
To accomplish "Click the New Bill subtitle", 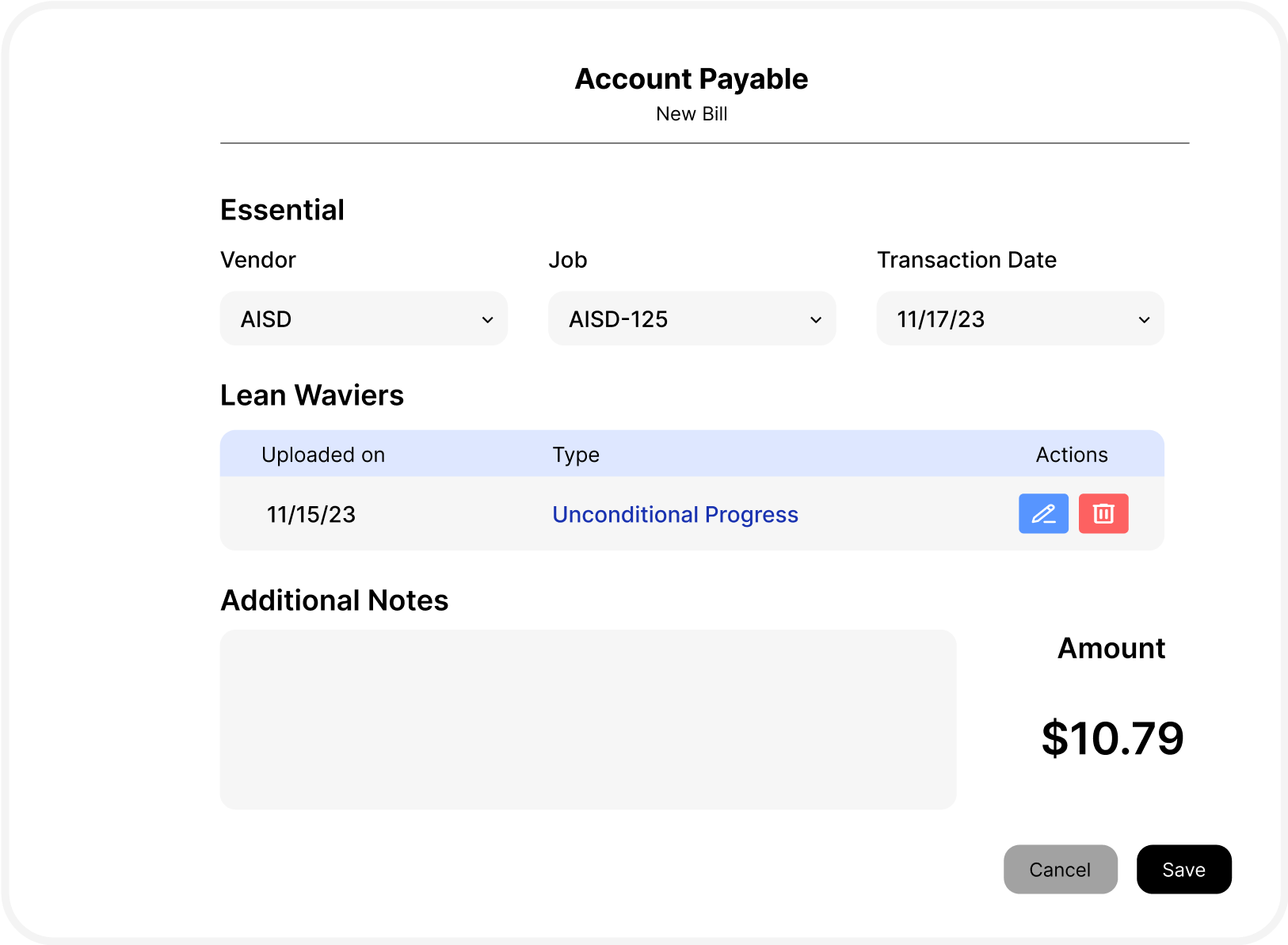I will tap(692, 114).
